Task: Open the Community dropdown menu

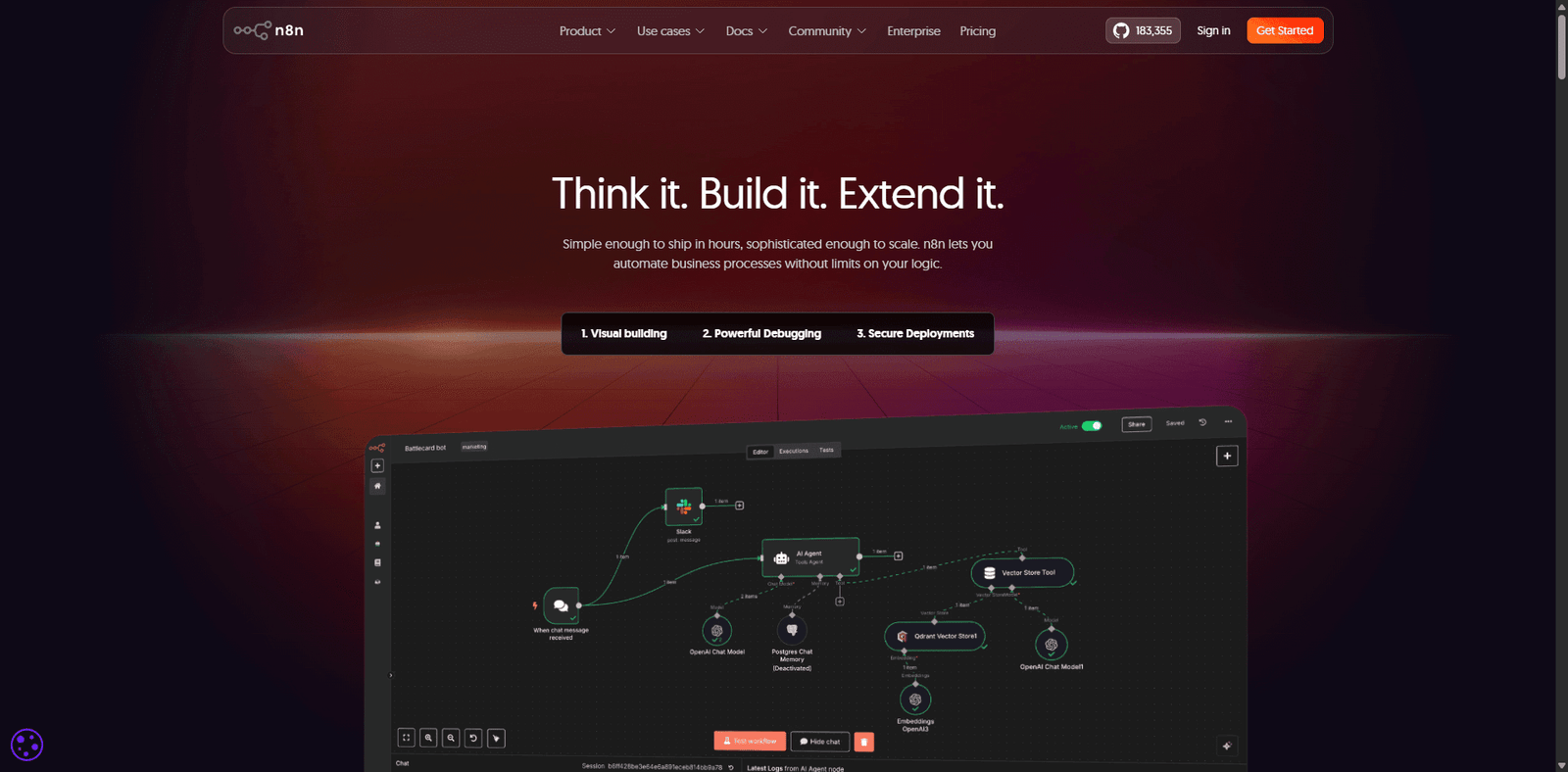Action: (x=826, y=31)
